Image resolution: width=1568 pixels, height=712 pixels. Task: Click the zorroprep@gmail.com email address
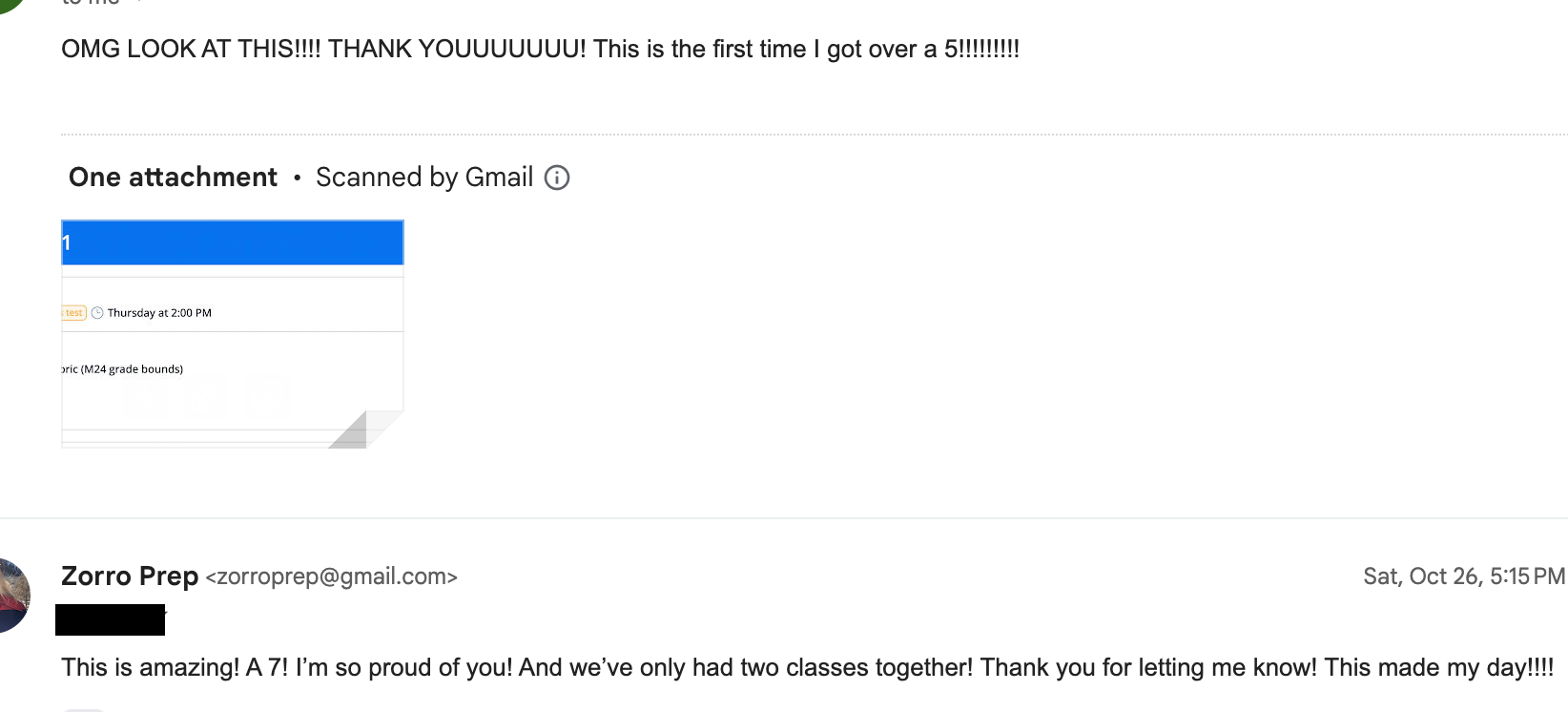click(x=331, y=576)
